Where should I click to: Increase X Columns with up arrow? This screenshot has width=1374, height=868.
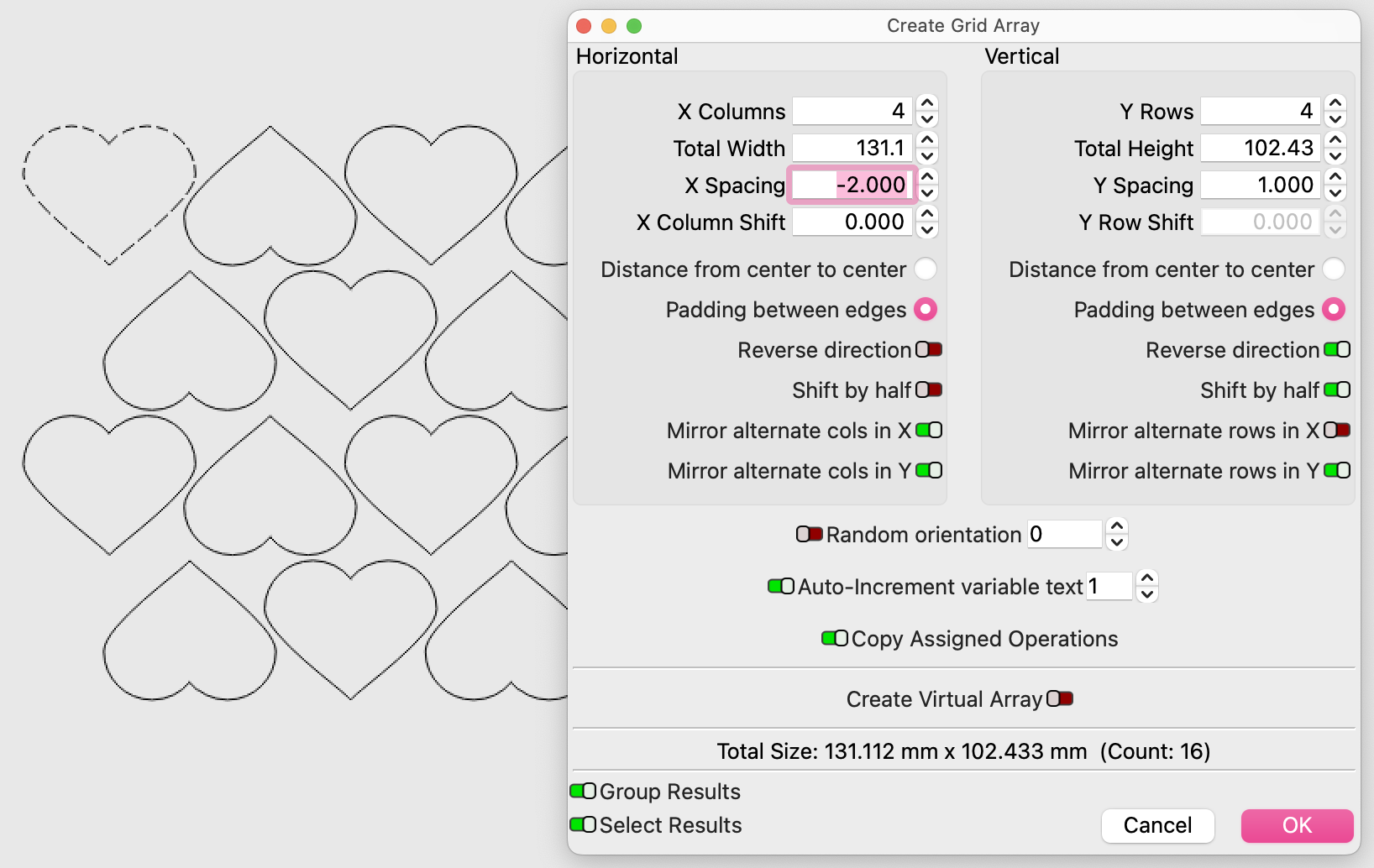(x=927, y=103)
